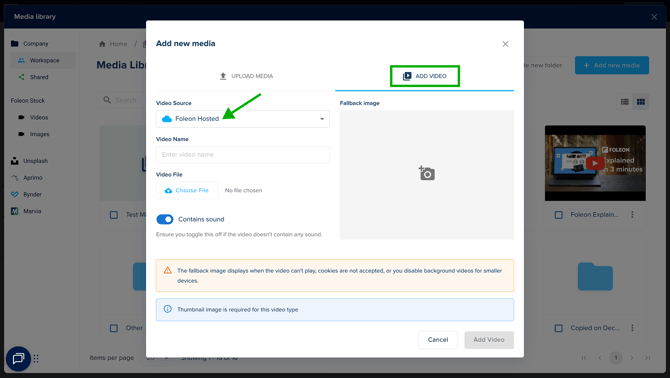Toggle the Contains sound switch

pos(165,219)
